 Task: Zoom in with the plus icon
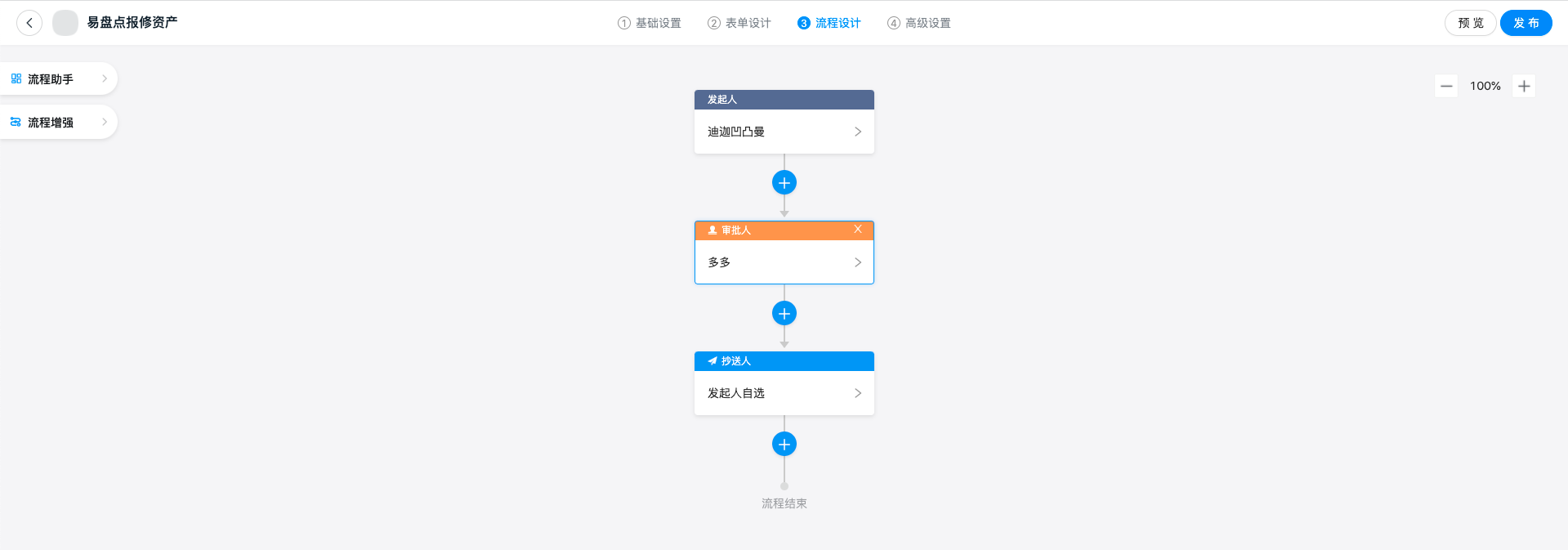tap(1524, 86)
